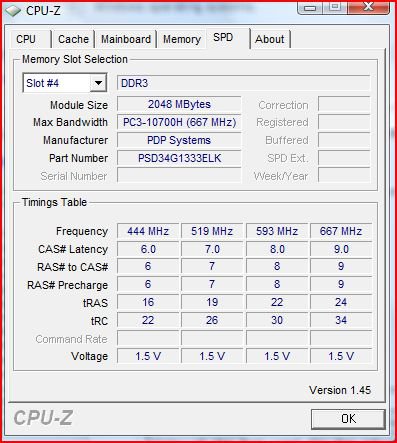The height and width of the screenshot is (443, 397).
Task: Select the Slot #4 combo box
Action: [x=65, y=83]
